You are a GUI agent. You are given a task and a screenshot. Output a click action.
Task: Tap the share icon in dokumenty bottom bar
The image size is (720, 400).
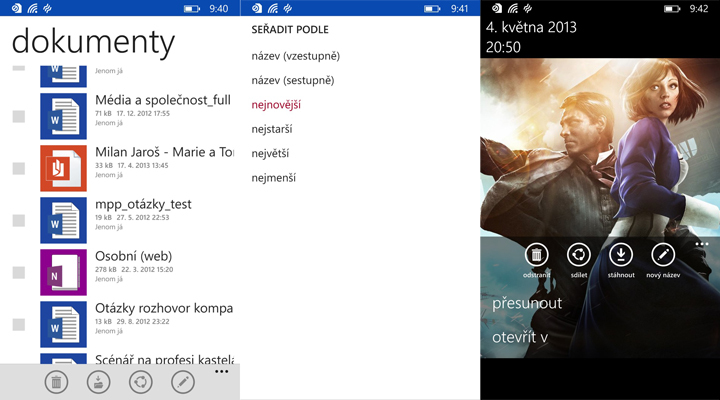point(141,382)
